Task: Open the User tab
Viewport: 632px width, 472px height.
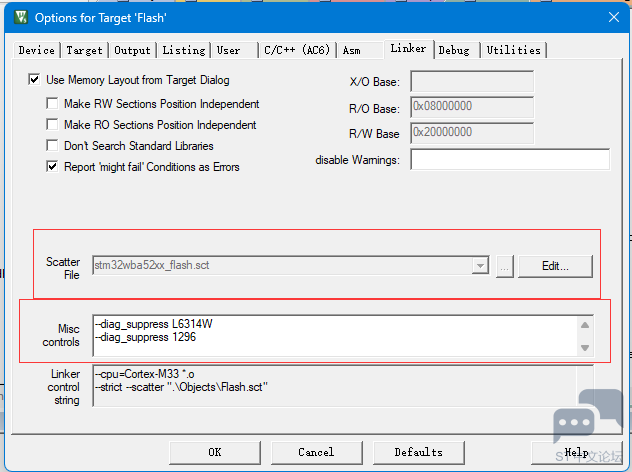Action: (x=235, y=50)
